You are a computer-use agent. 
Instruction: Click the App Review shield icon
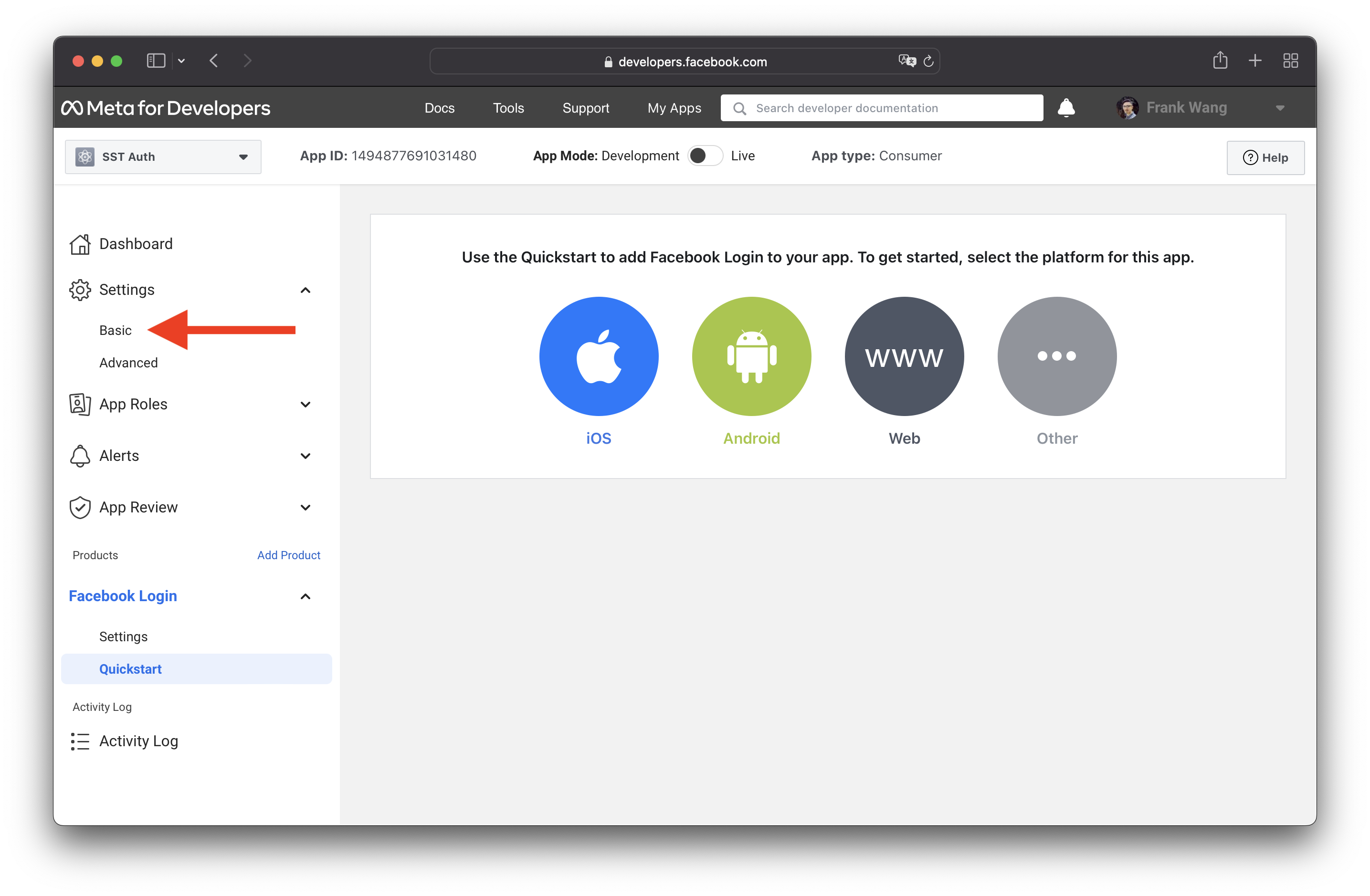80,508
